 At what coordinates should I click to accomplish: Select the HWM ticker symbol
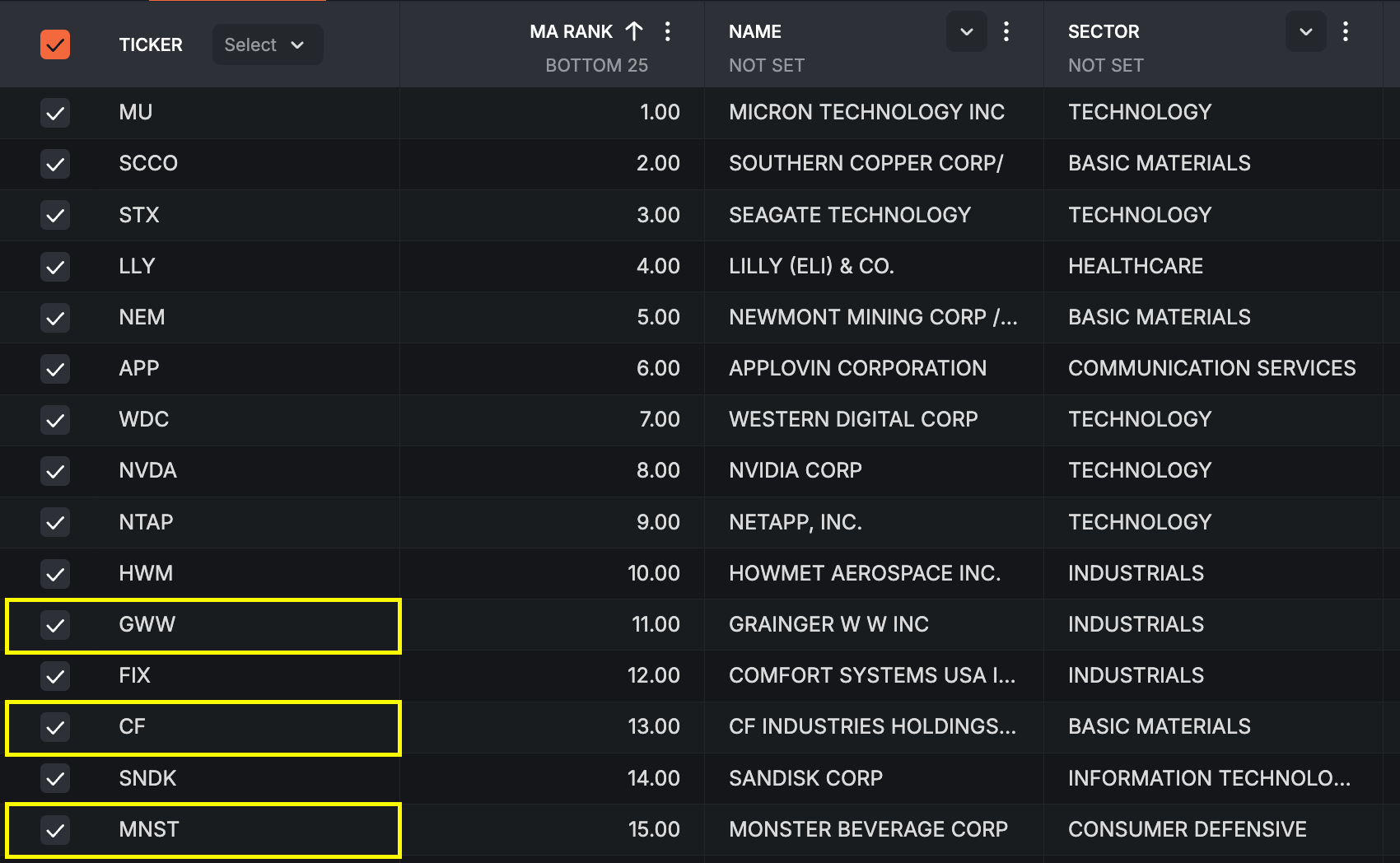pyautogui.click(x=146, y=573)
